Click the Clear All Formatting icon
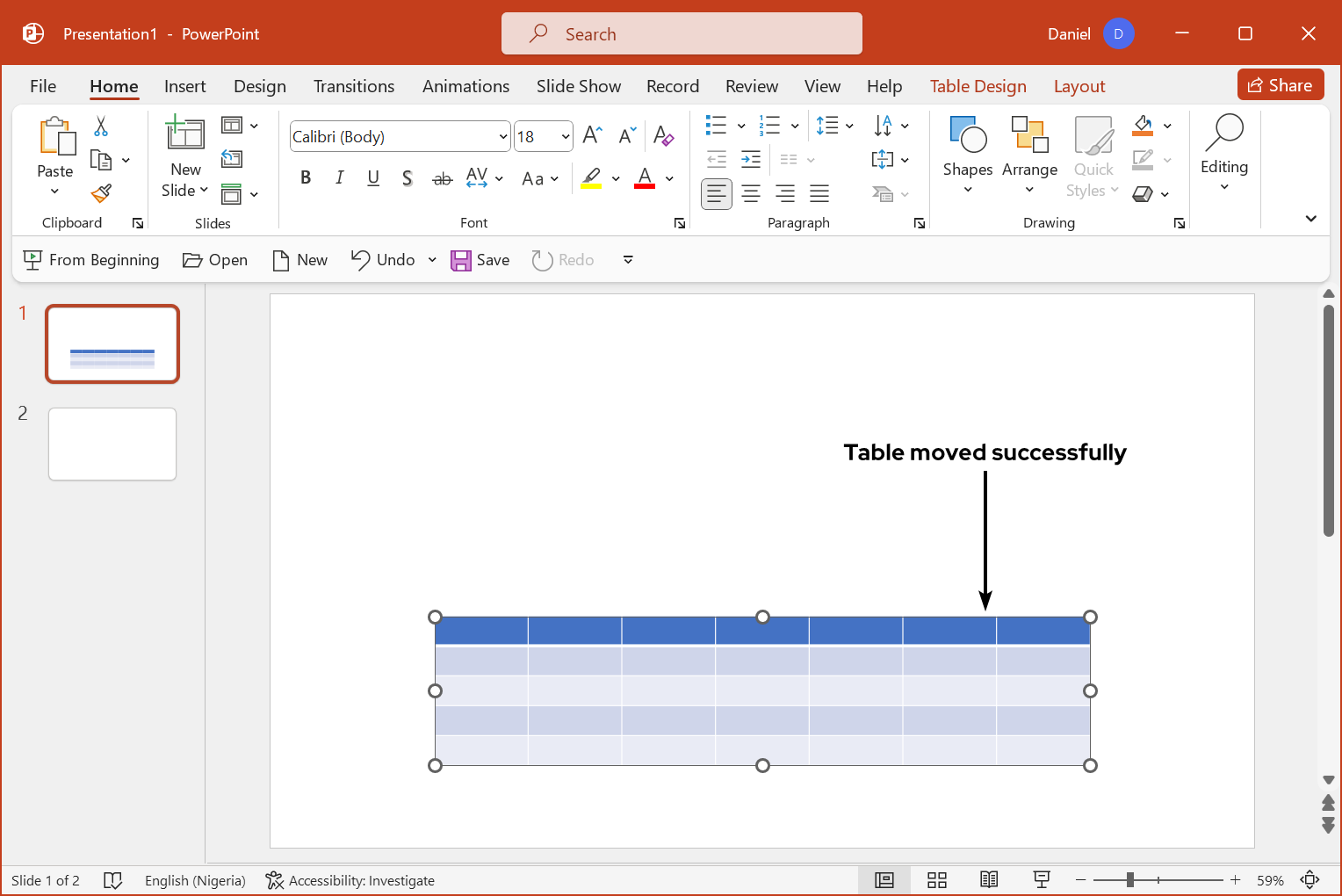The height and width of the screenshot is (896, 1342). point(663,136)
